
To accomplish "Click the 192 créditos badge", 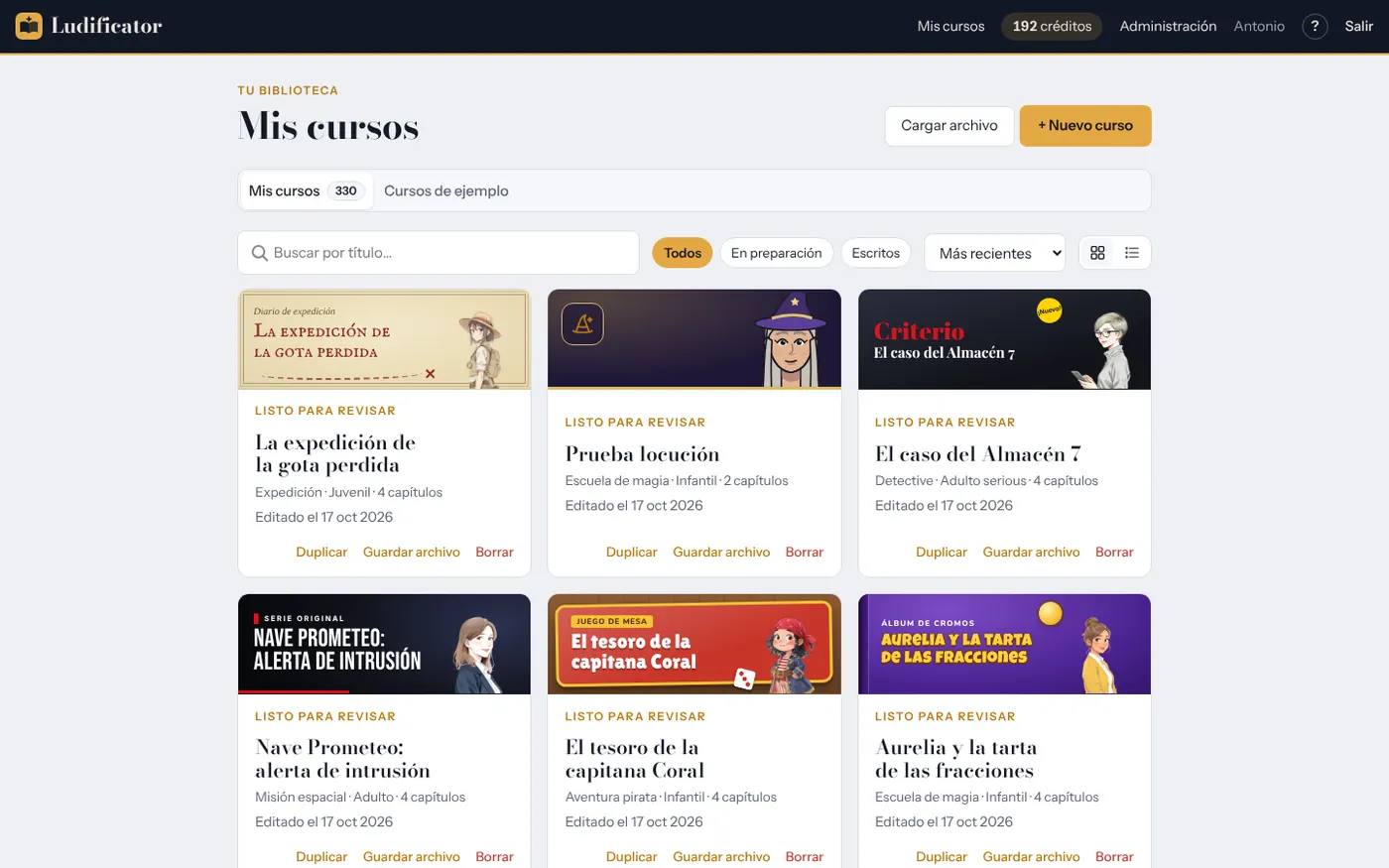I will [1052, 26].
